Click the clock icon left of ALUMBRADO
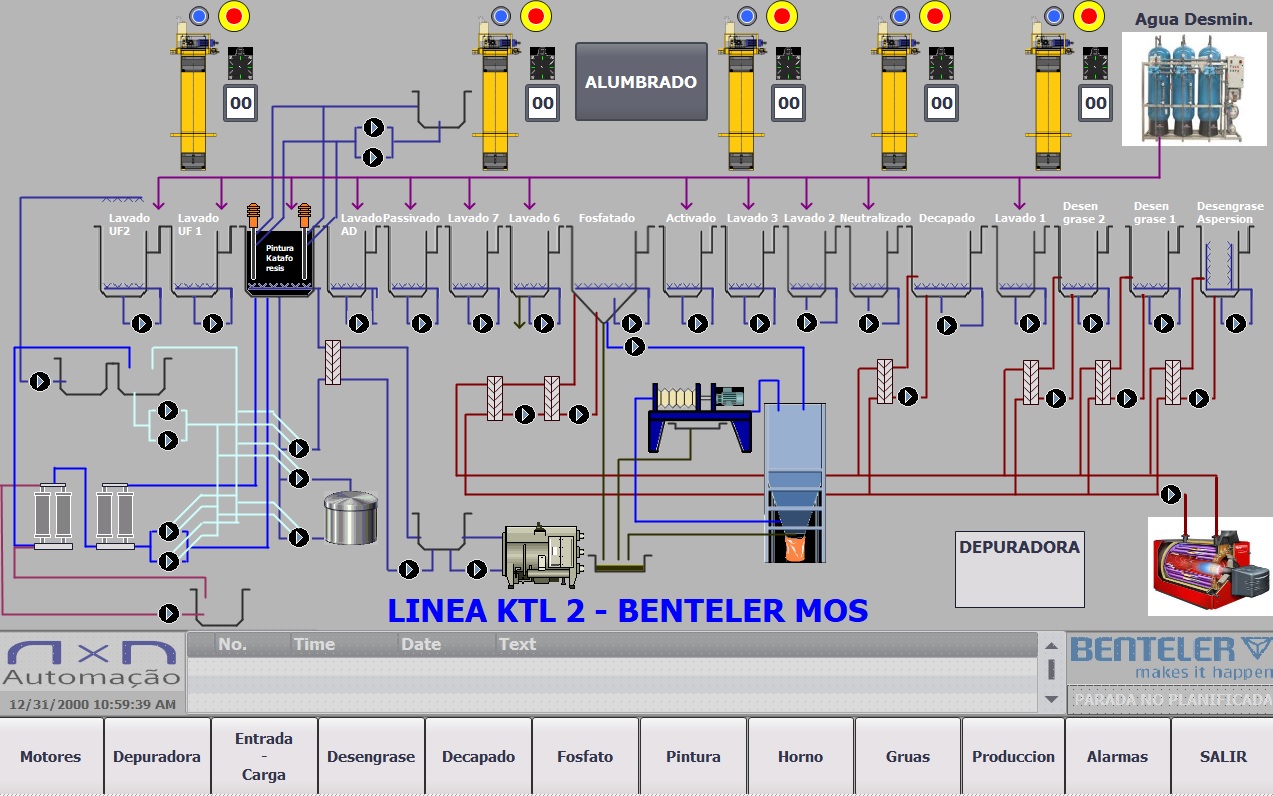The image size is (1273, 796). pos(542,65)
